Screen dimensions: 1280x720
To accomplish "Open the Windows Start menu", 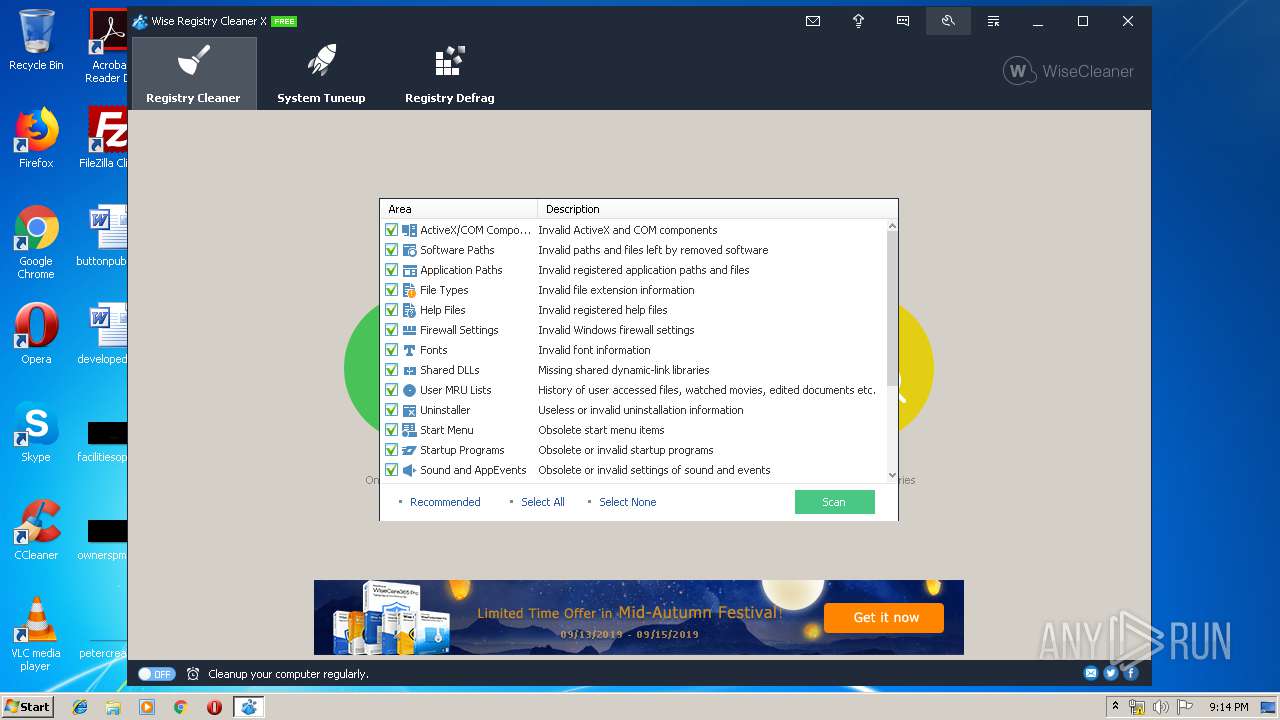I will pos(28,706).
